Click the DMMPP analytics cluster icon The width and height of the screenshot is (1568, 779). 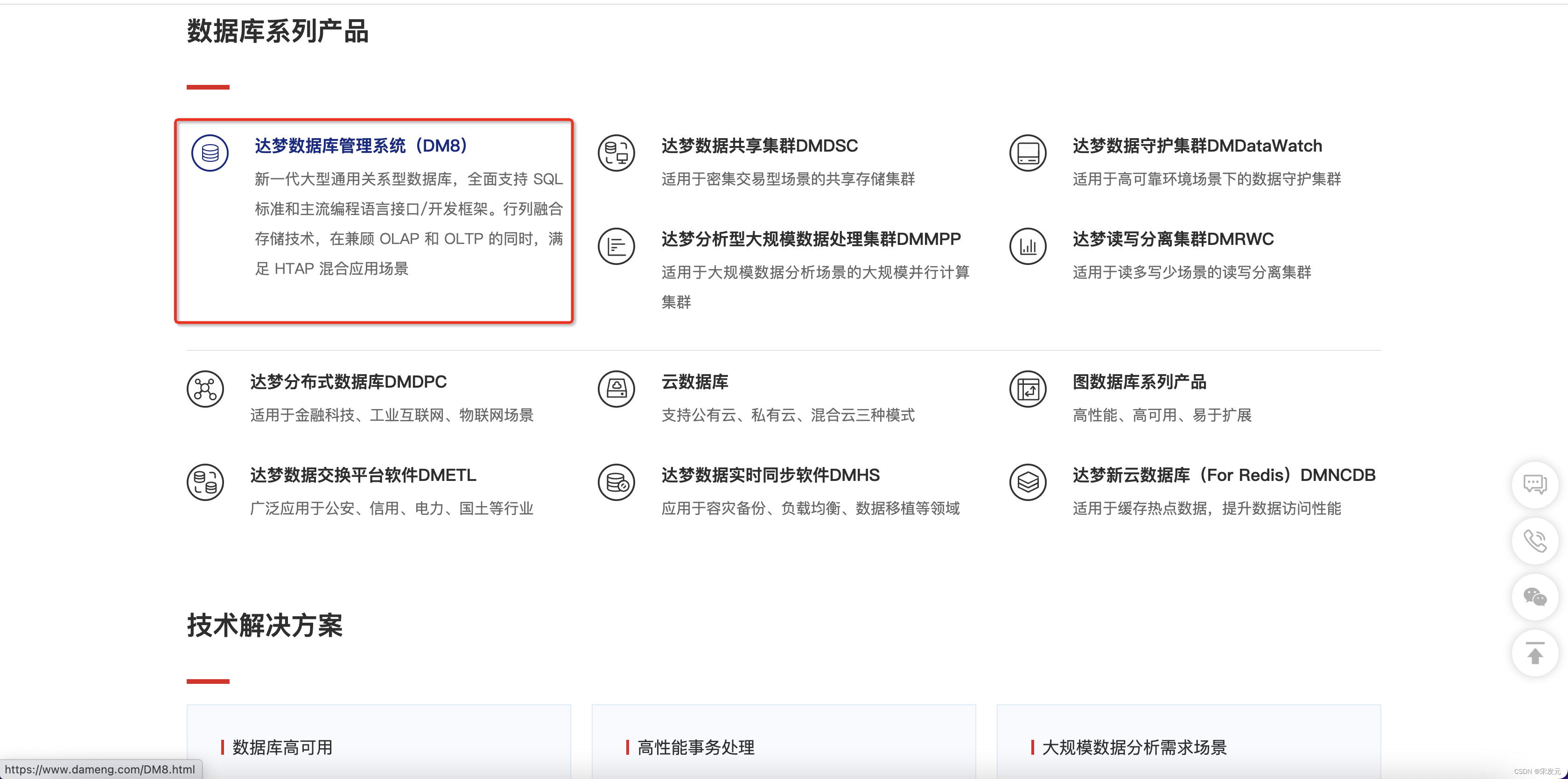click(x=616, y=246)
